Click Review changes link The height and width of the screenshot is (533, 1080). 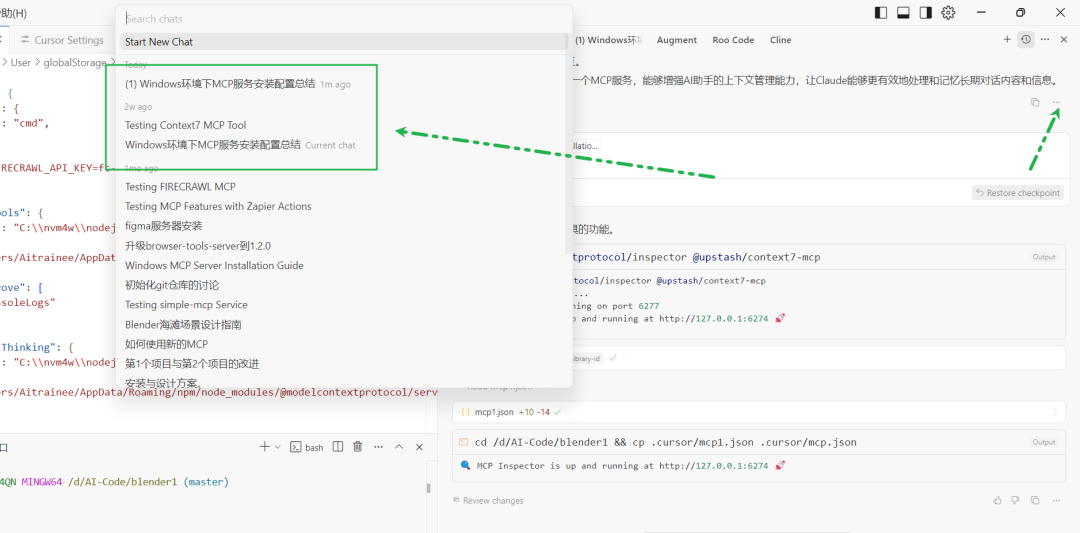click(488, 501)
